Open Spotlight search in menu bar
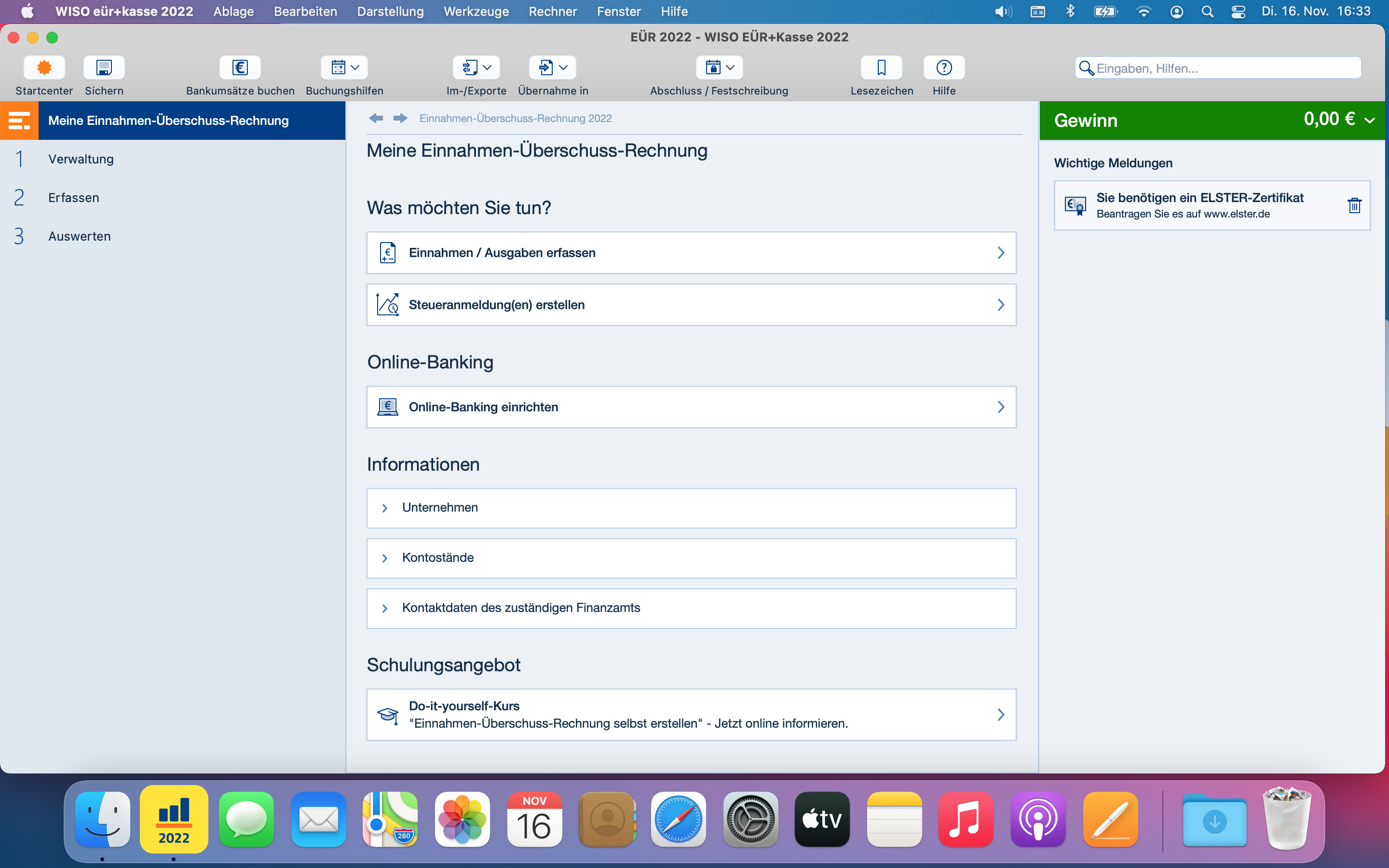This screenshot has width=1389, height=868. point(1208,12)
